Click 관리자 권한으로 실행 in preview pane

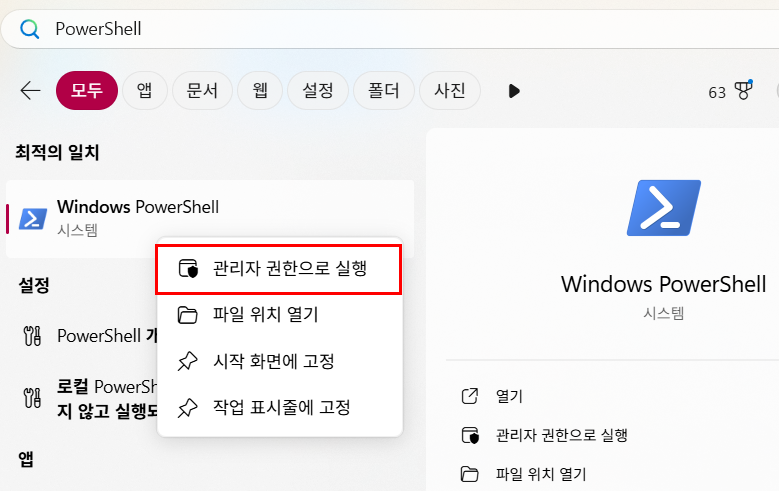point(561,435)
